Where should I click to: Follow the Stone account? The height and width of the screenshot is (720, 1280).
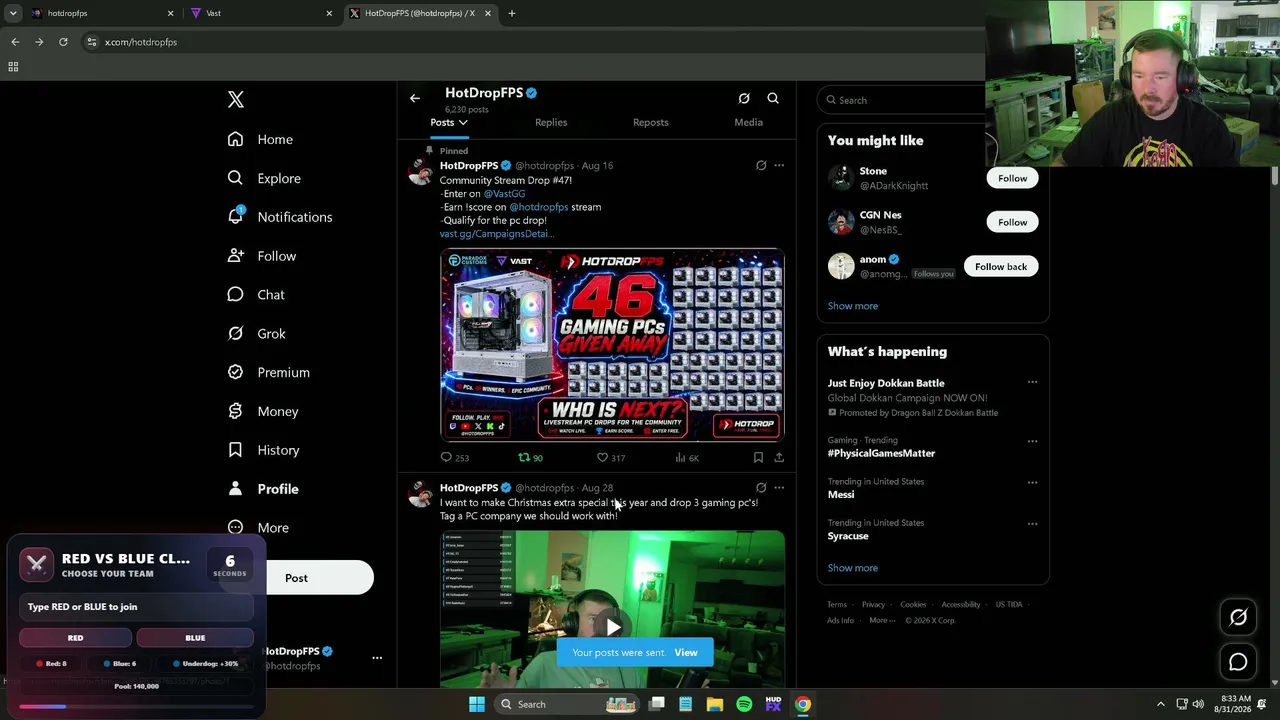[x=1012, y=178]
